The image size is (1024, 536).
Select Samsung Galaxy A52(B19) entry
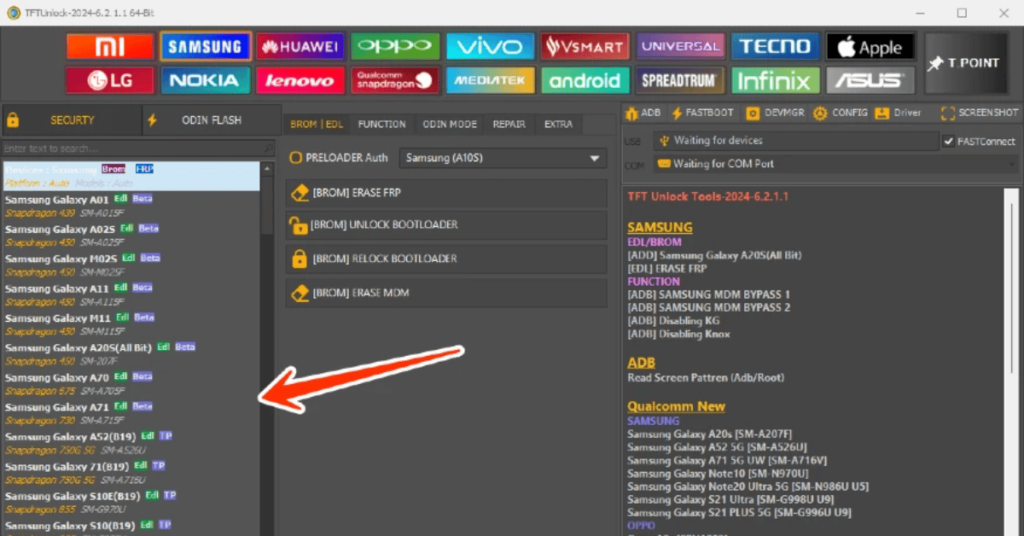pyautogui.click(x=131, y=443)
